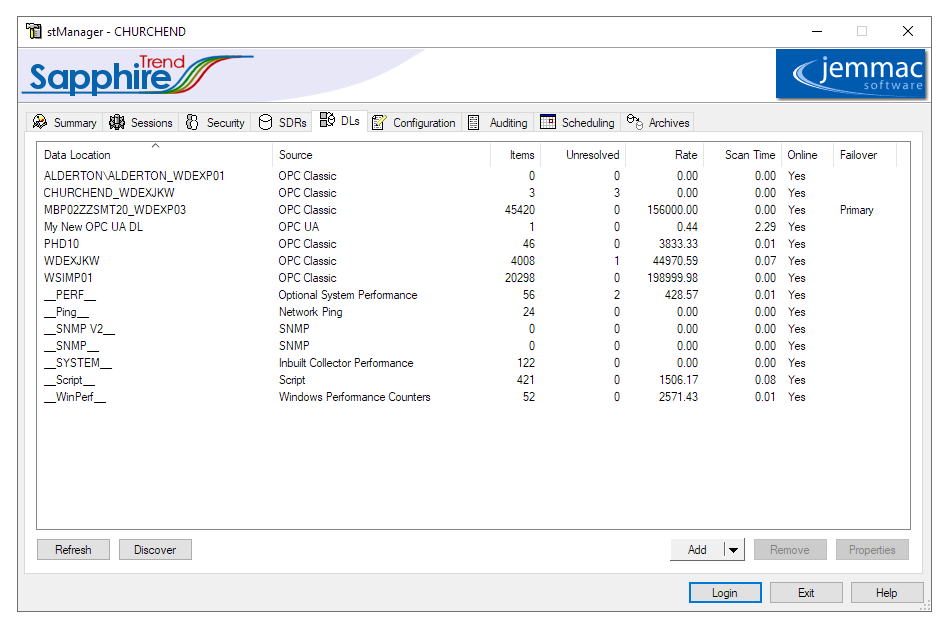950x631 pixels.
Task: Click the jemmac software logo
Action: tap(851, 74)
